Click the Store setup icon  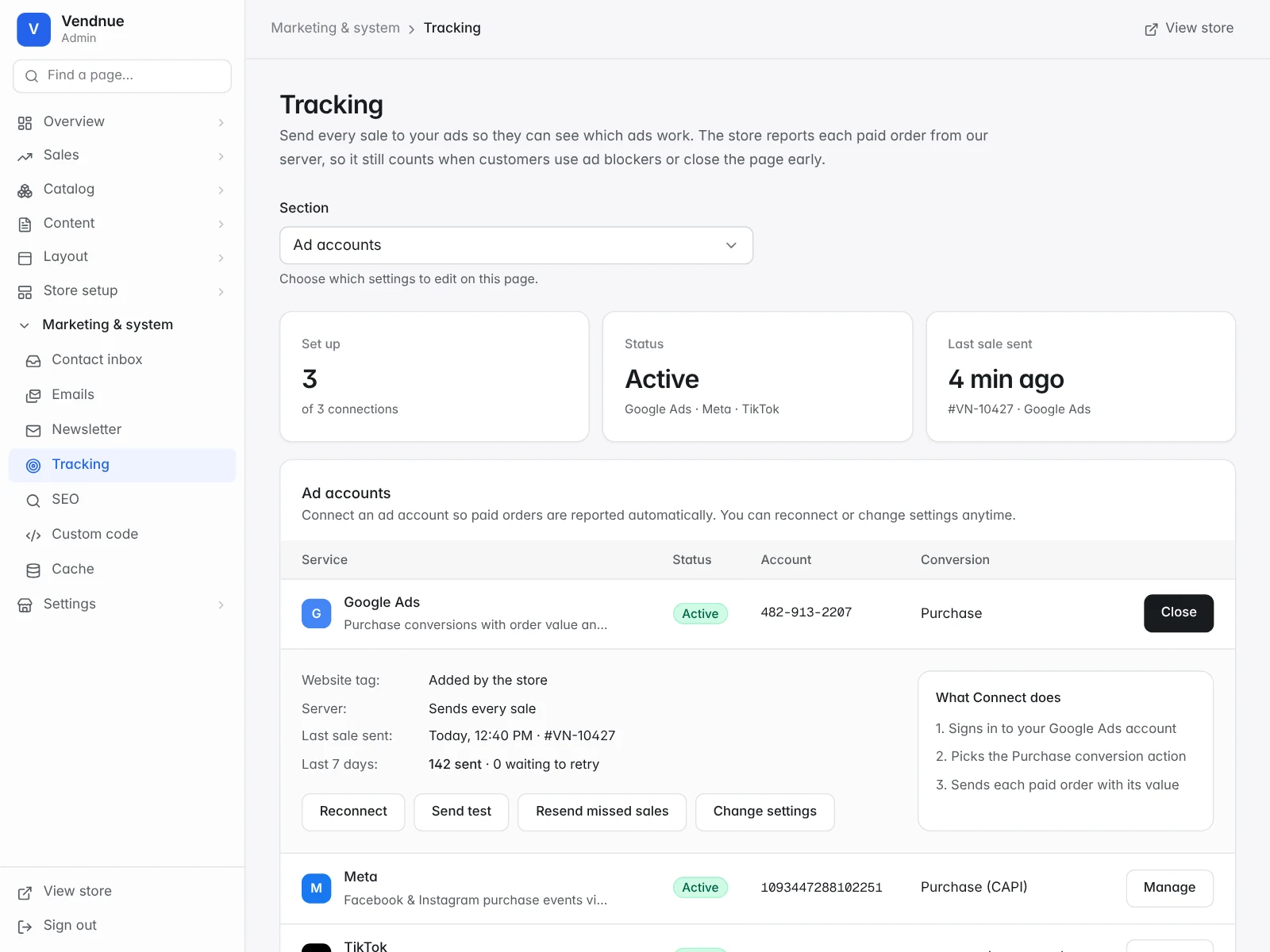(25, 292)
